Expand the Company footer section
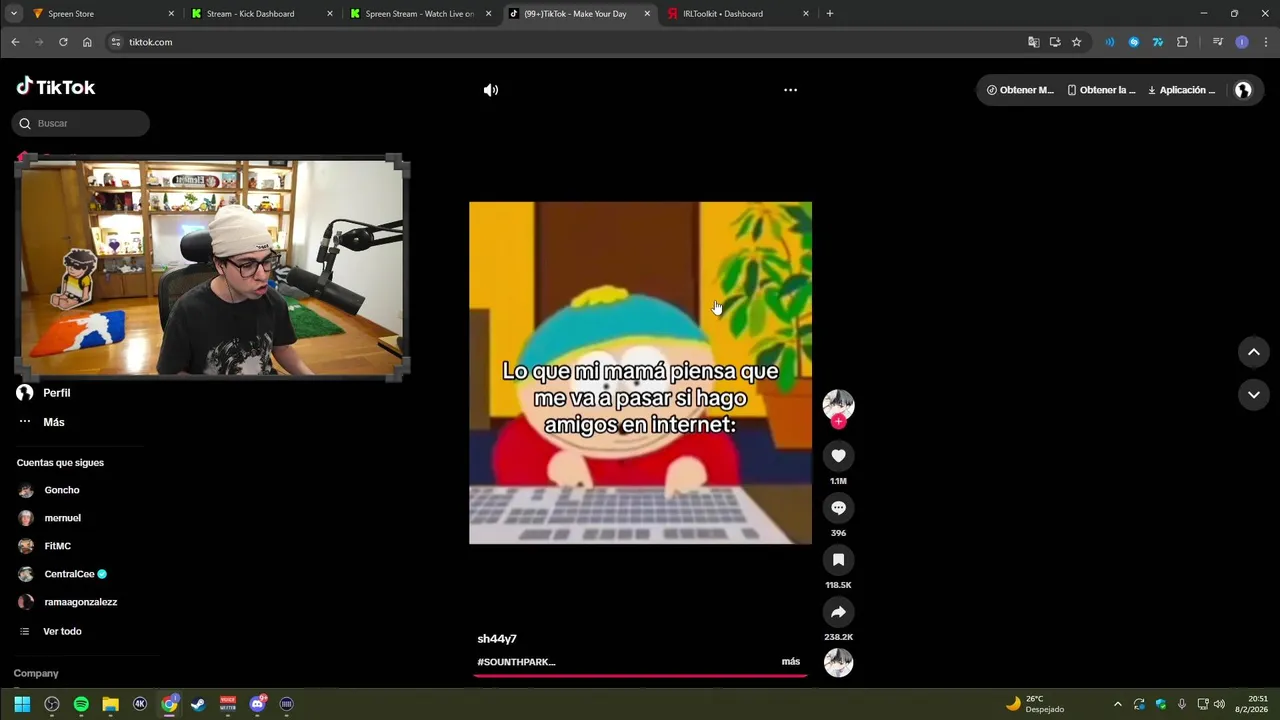 [36, 674]
